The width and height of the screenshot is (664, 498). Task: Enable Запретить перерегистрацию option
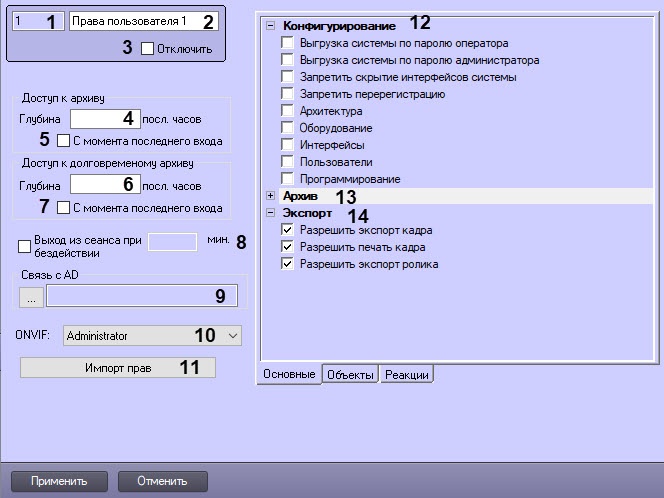point(288,94)
